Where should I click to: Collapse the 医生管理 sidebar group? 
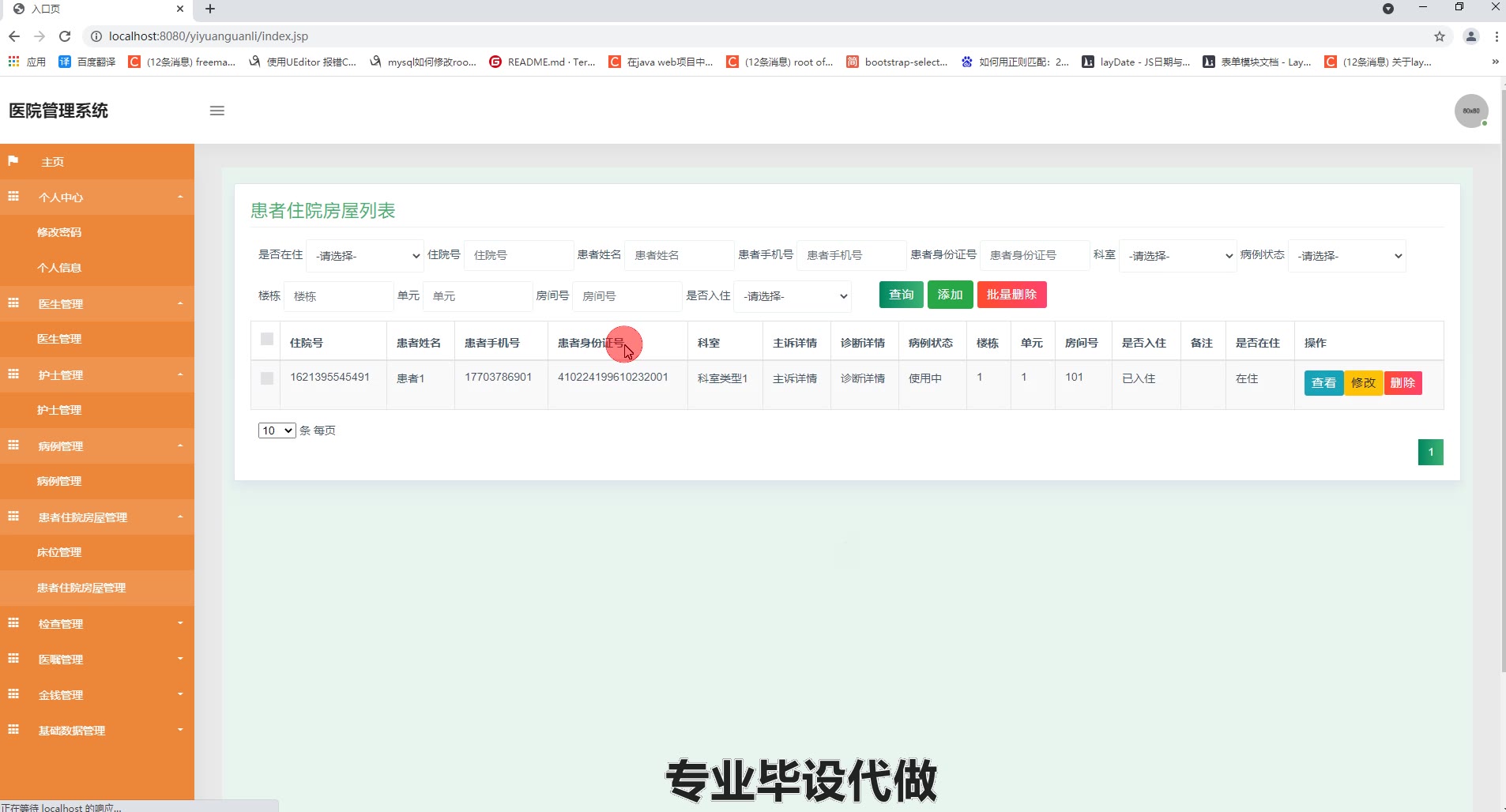[x=97, y=303]
